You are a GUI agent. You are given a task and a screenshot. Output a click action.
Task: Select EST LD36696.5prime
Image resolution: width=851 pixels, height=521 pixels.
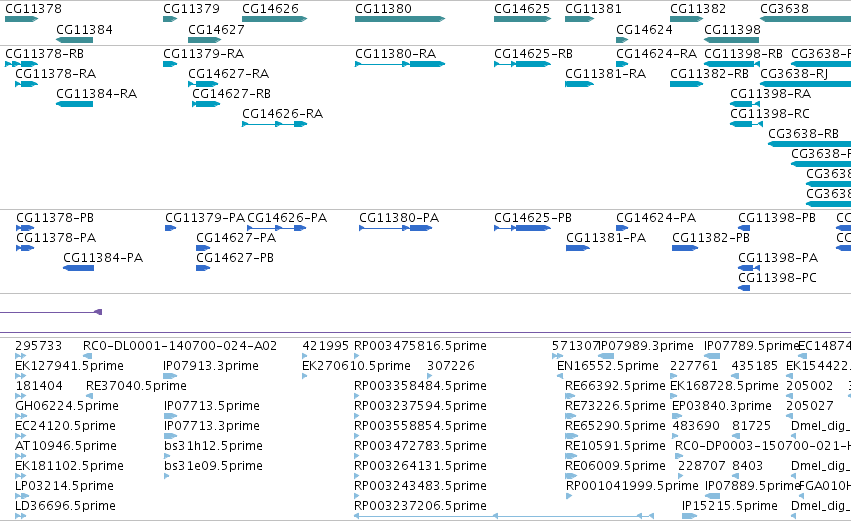coord(66,506)
